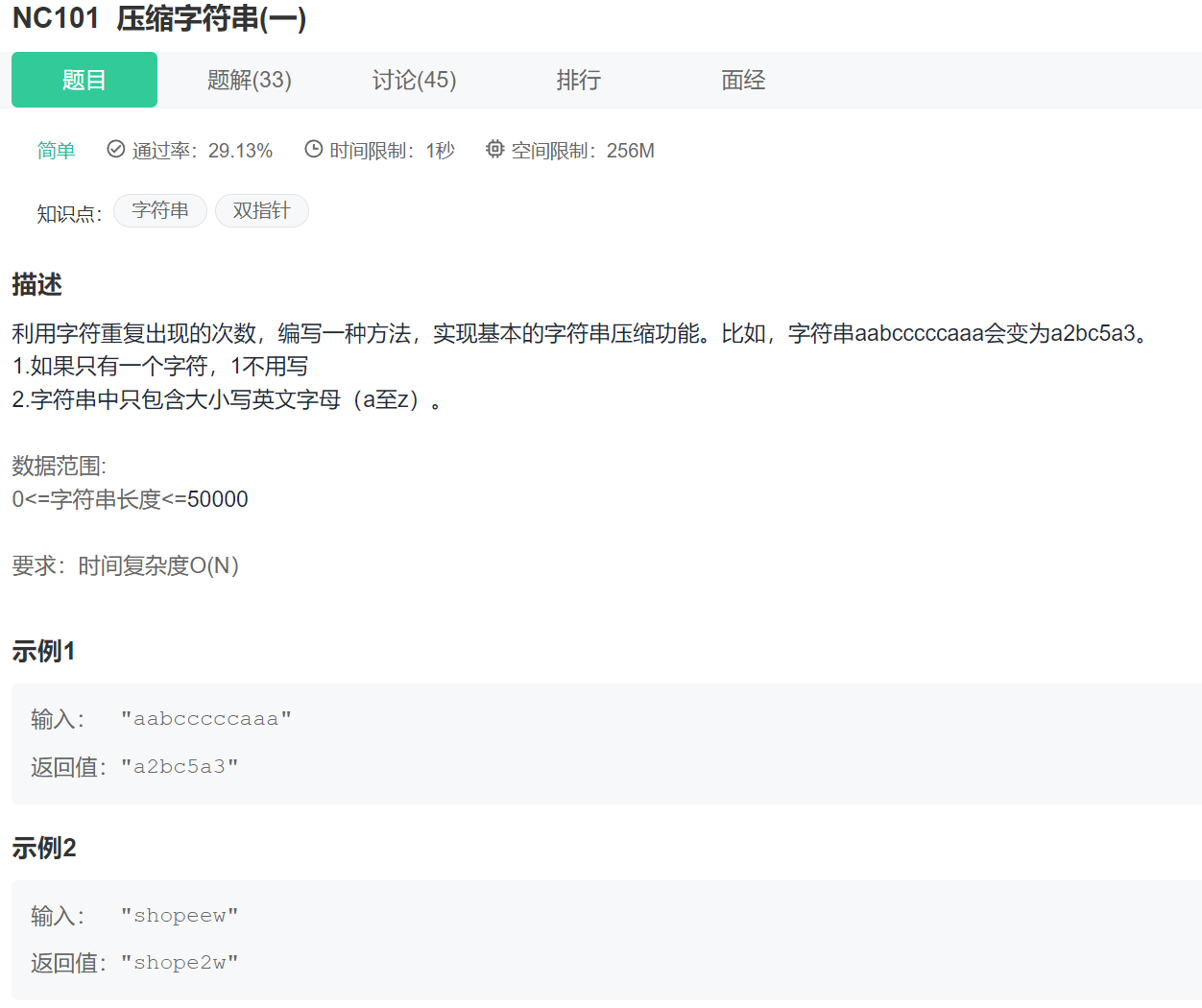Click return value "a2bc5a3"
This screenshot has height=1008, width=1202.
click(180, 767)
